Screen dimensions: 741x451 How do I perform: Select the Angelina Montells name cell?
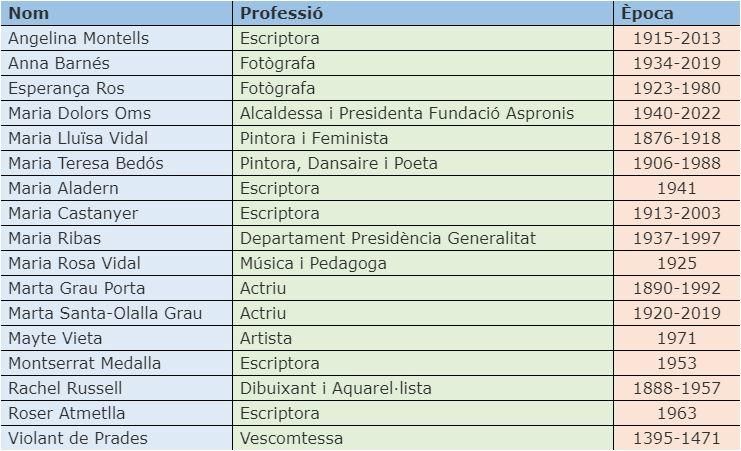(x=116, y=38)
